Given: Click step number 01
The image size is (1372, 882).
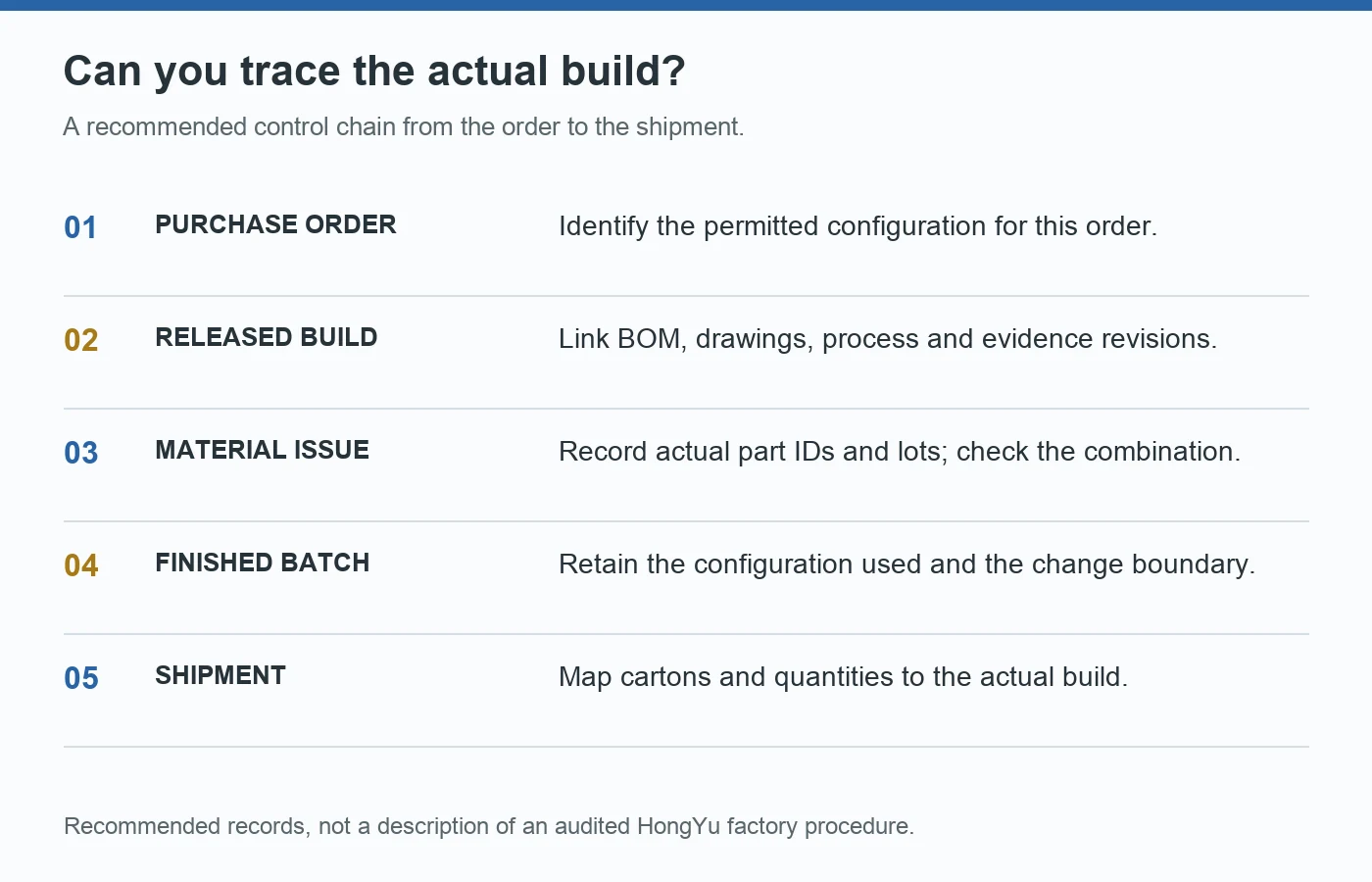Looking at the screenshot, I should 80,227.
